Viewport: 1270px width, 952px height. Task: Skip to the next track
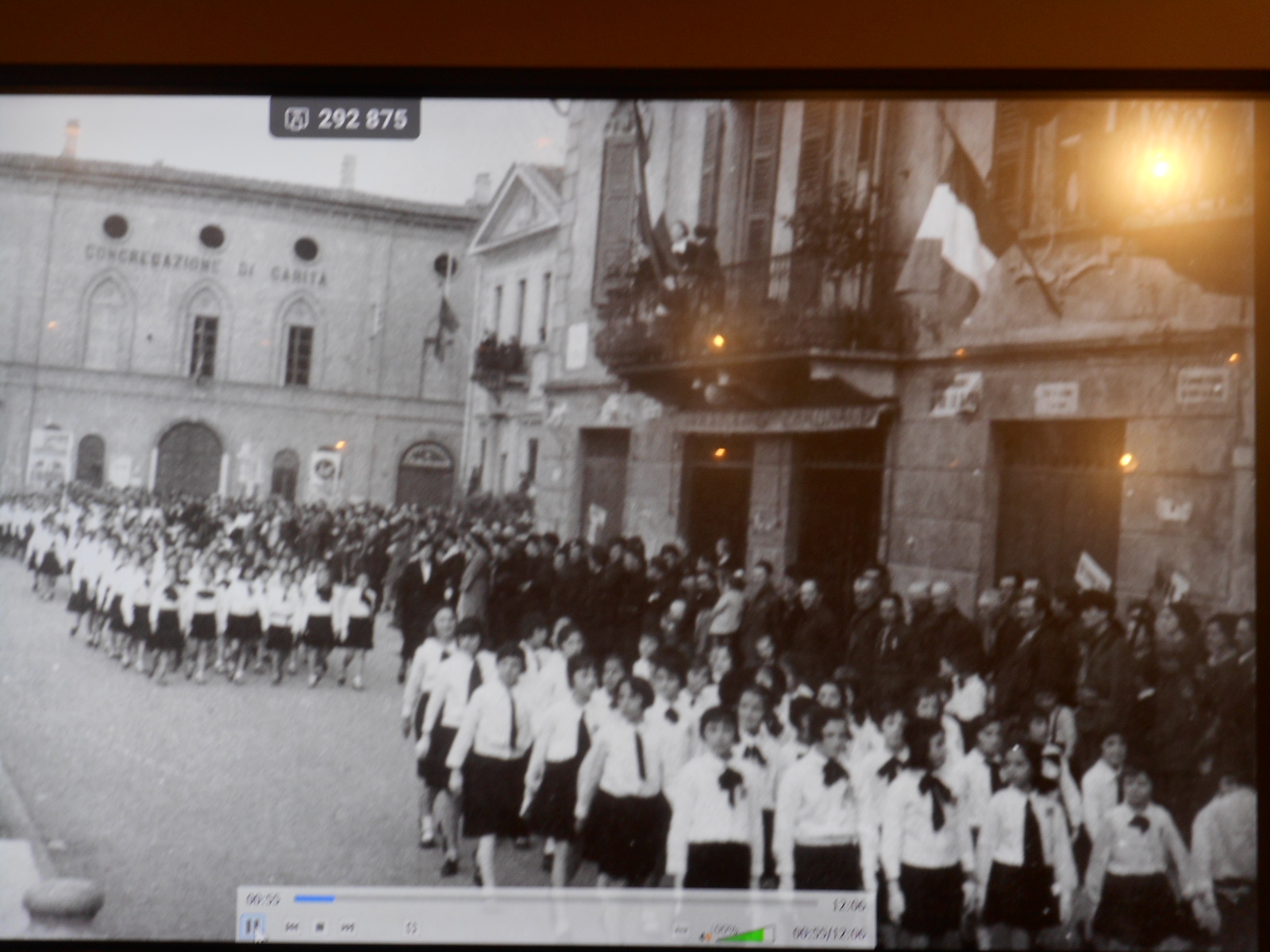point(347,927)
